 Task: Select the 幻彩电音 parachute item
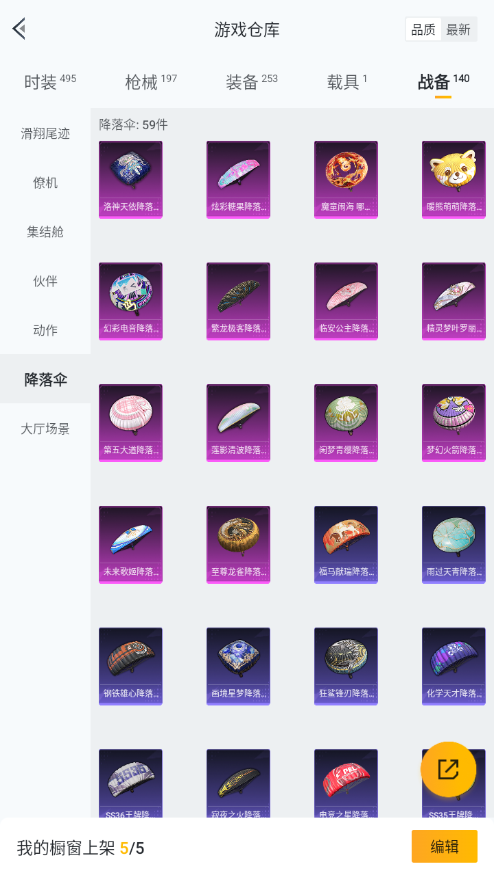[131, 301]
